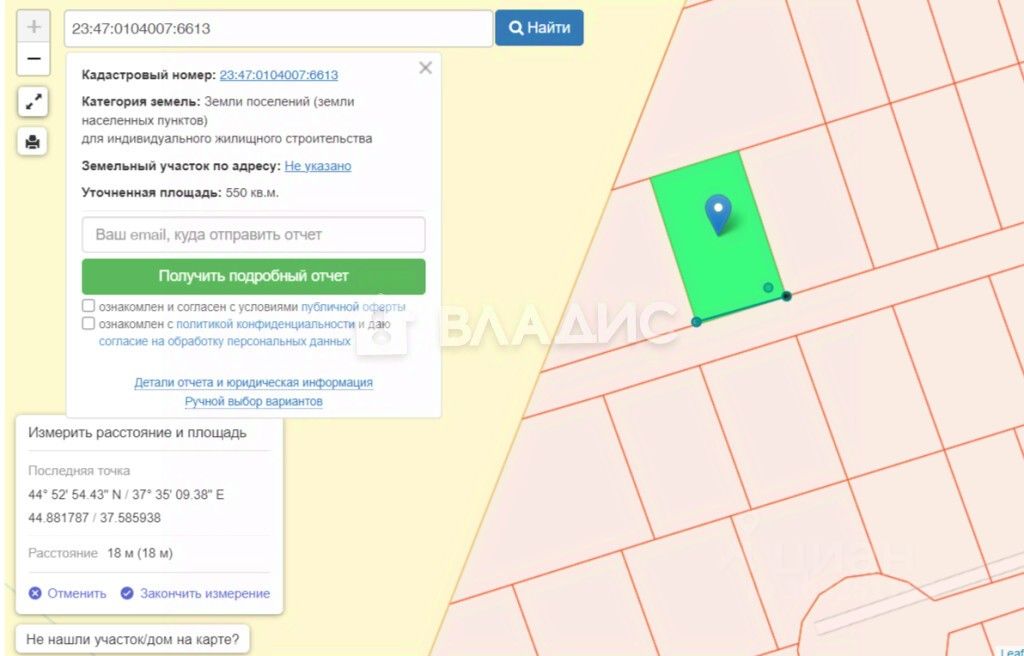This screenshot has height=656, width=1024.
Task: Print the map using printer icon
Action: 33,141
